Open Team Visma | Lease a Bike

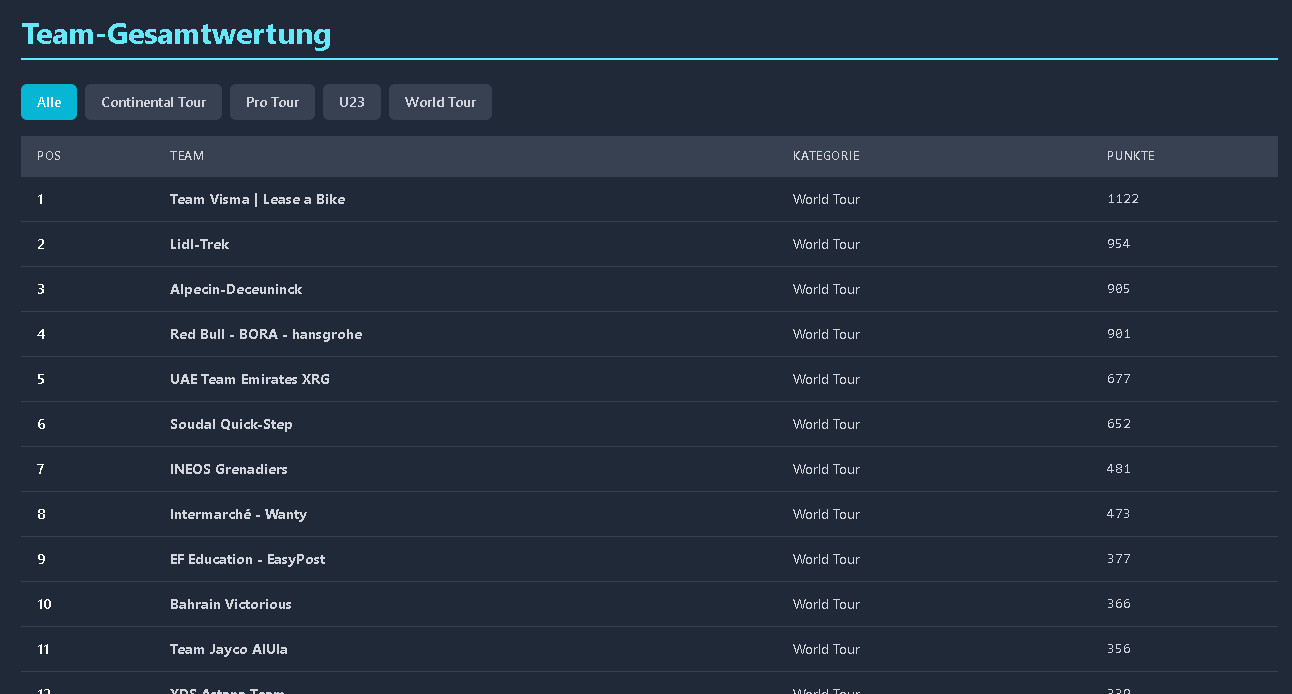point(257,199)
